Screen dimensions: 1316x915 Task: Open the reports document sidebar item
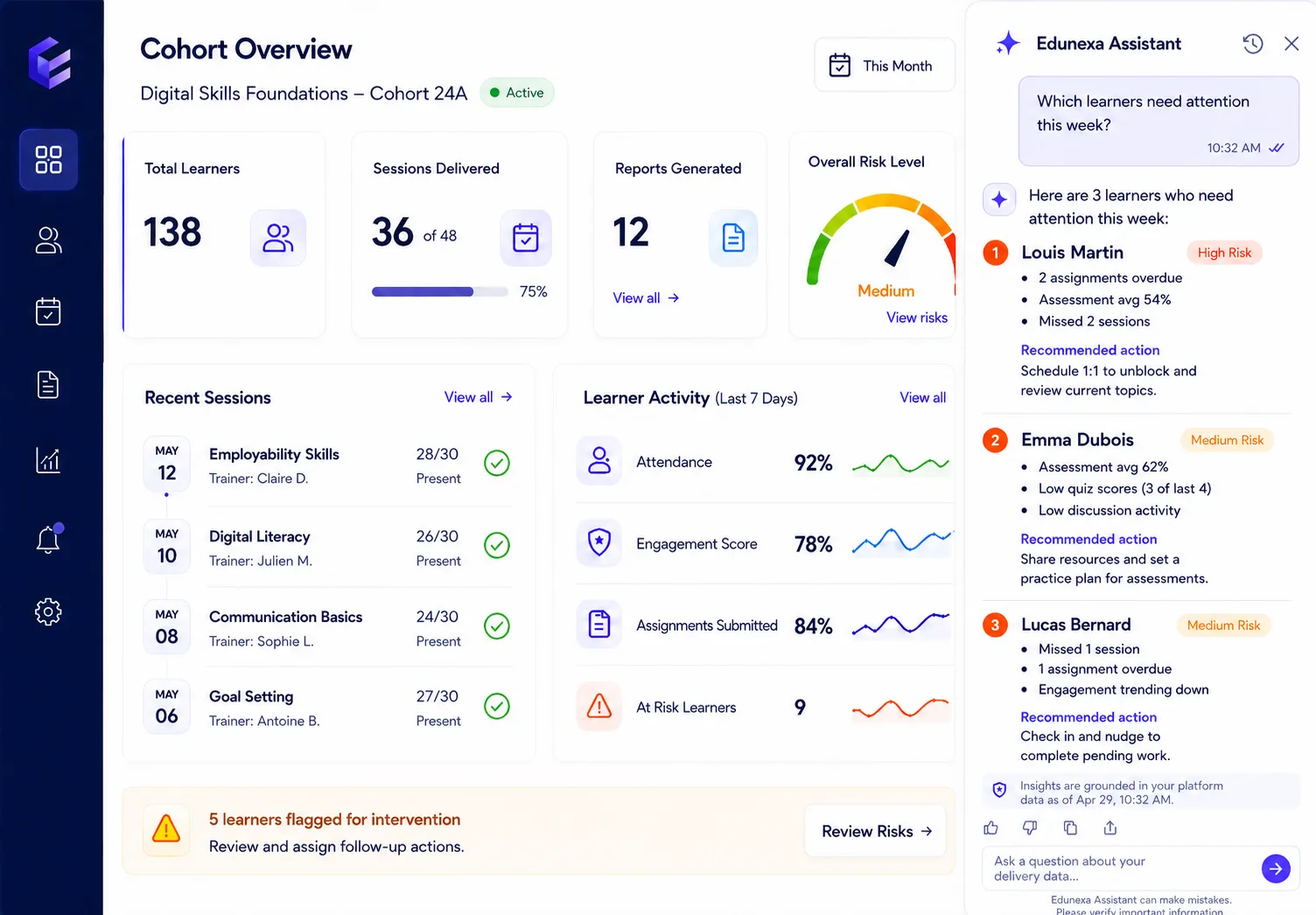point(48,385)
